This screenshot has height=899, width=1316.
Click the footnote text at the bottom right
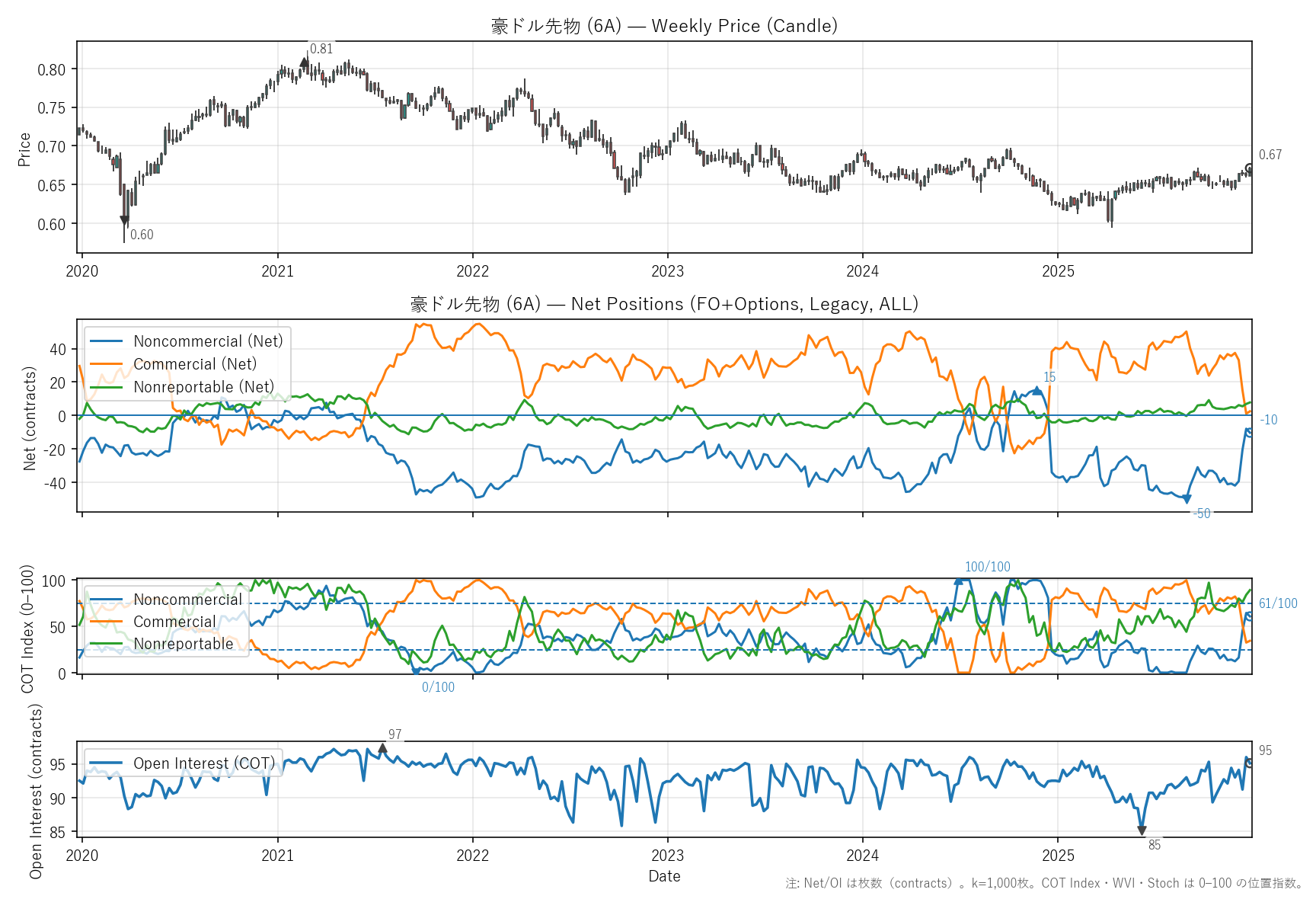point(1044,883)
